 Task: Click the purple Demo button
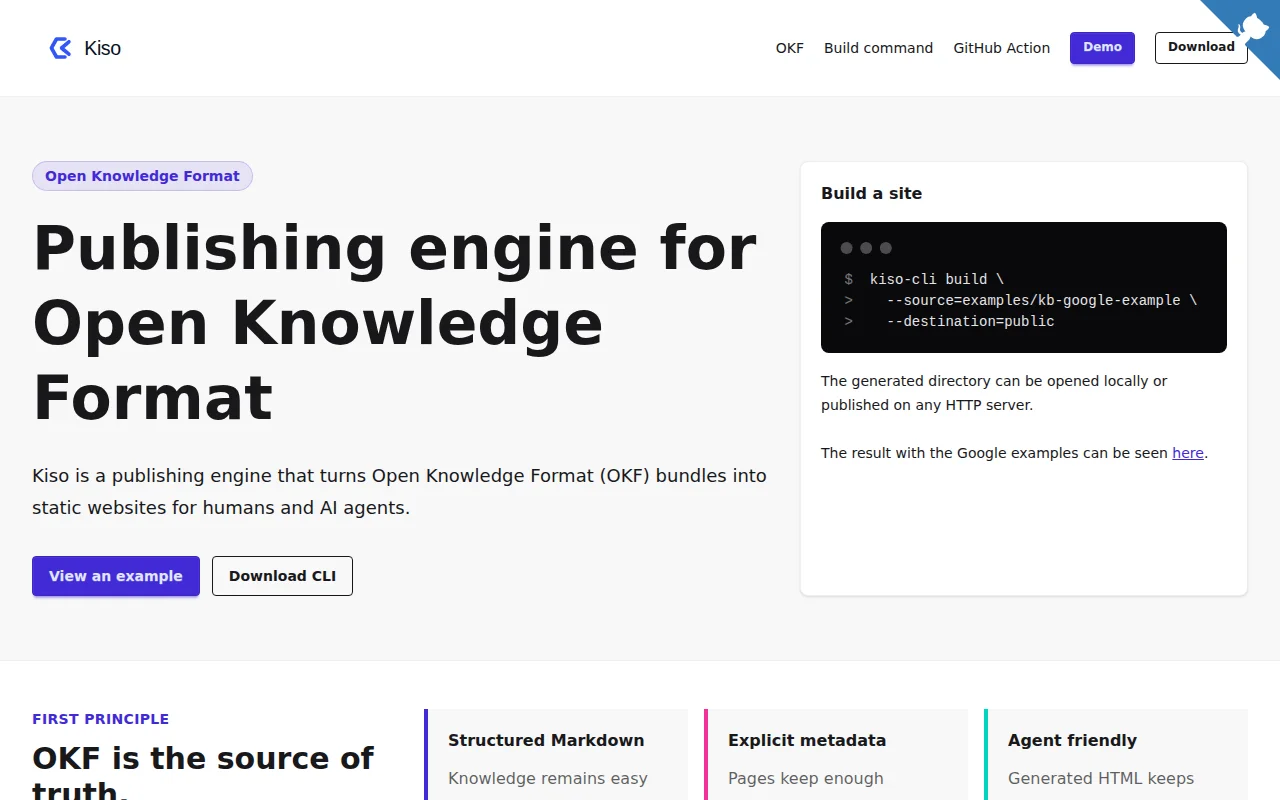(x=1102, y=47)
